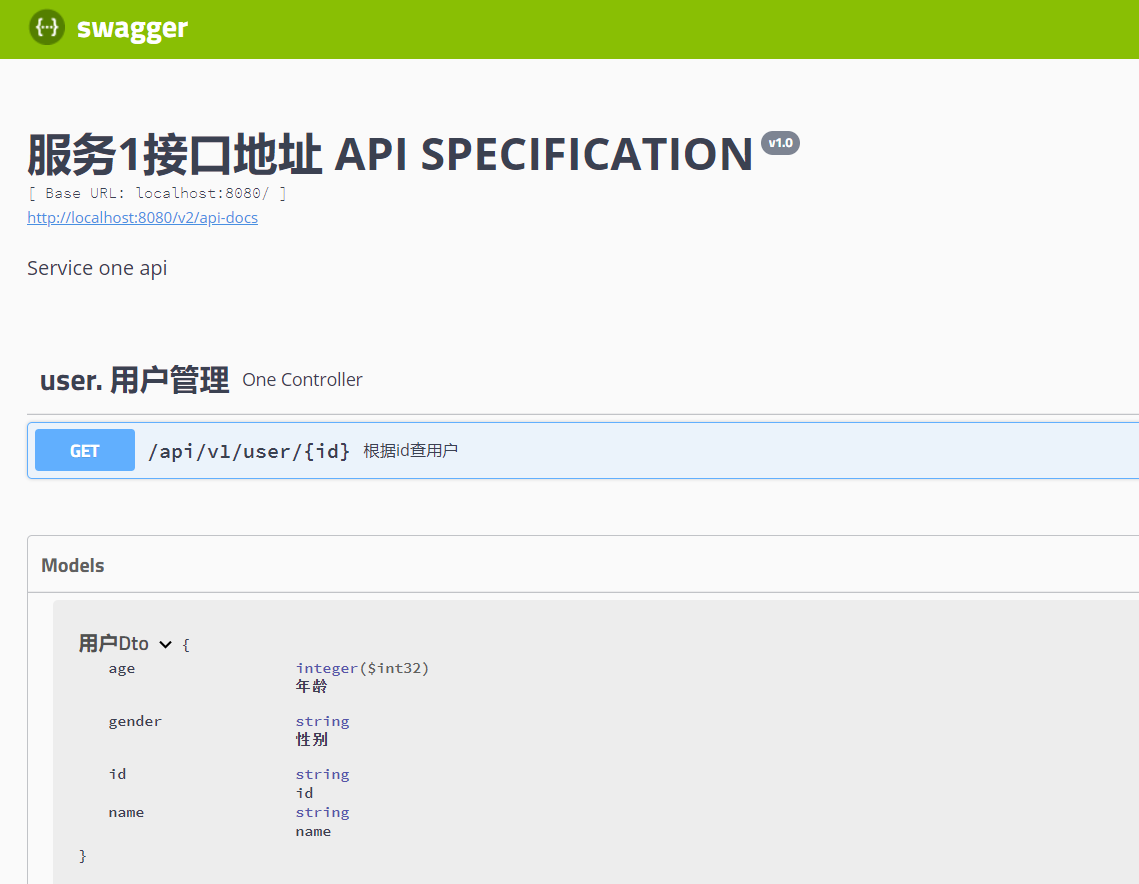
Task: Click the id property name in model
Action: (118, 774)
